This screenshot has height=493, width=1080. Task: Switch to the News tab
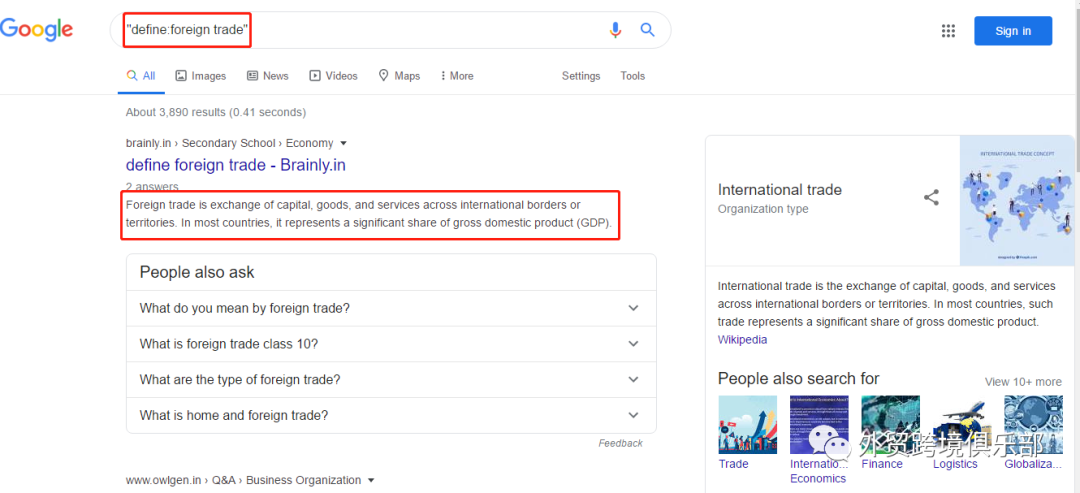(268, 76)
